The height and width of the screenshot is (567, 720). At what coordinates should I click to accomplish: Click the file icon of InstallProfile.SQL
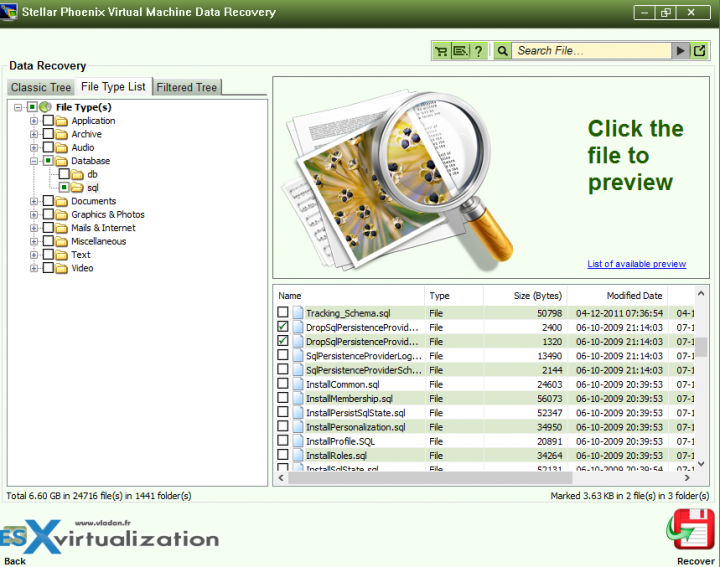point(298,441)
